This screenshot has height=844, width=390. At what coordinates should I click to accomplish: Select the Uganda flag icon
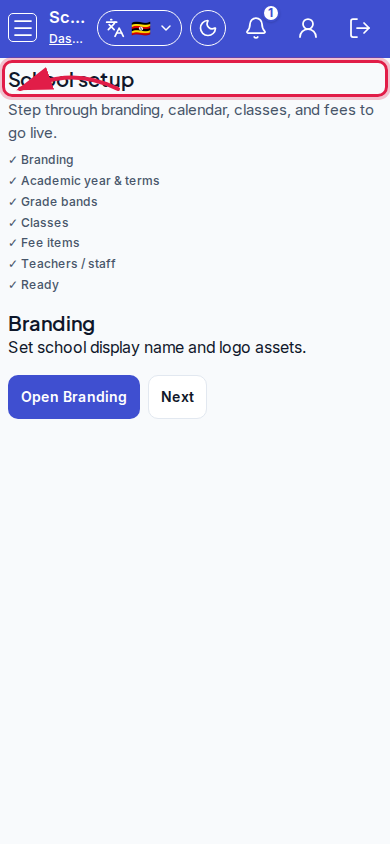pyautogui.click(x=141, y=28)
